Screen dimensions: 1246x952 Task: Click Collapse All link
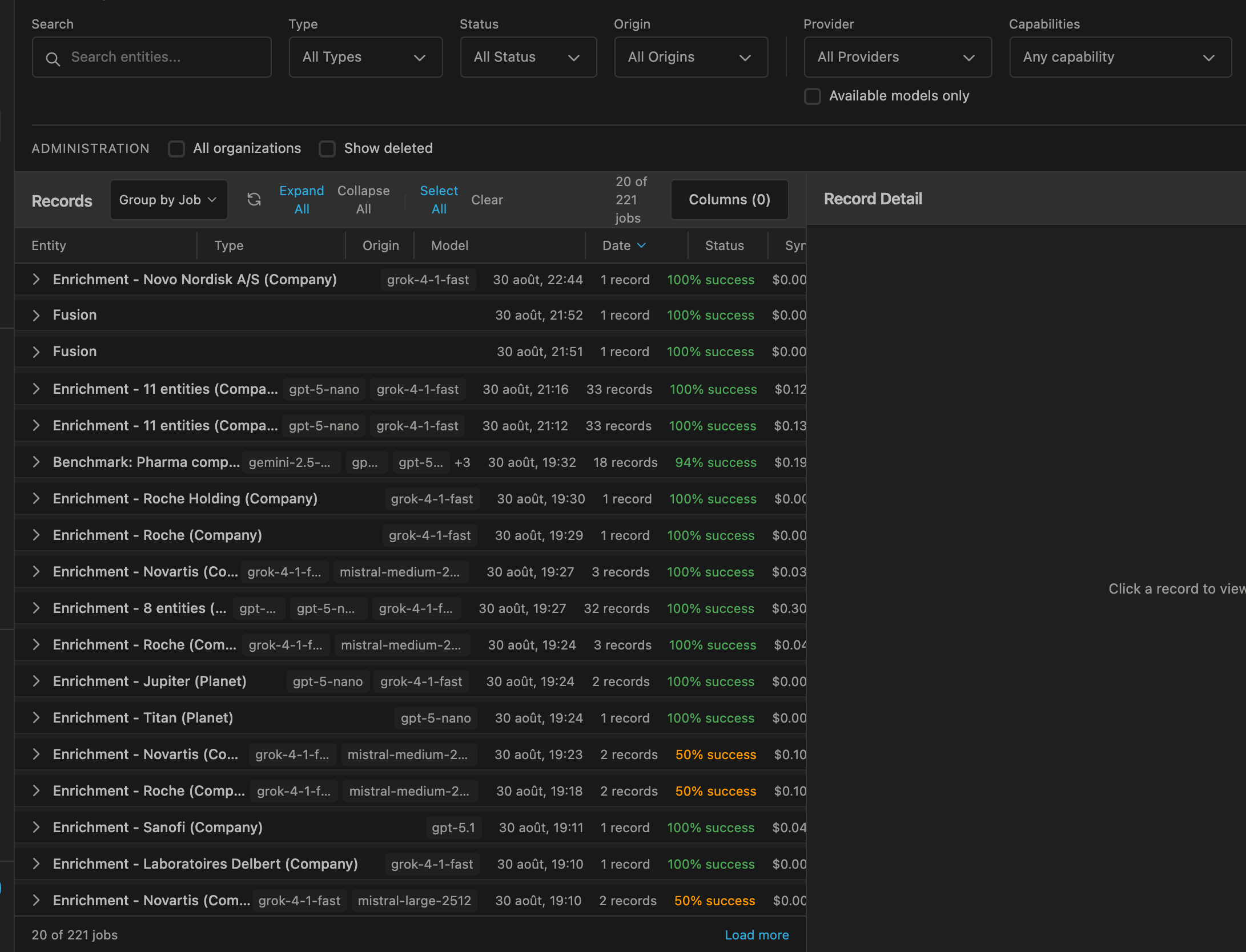point(364,200)
